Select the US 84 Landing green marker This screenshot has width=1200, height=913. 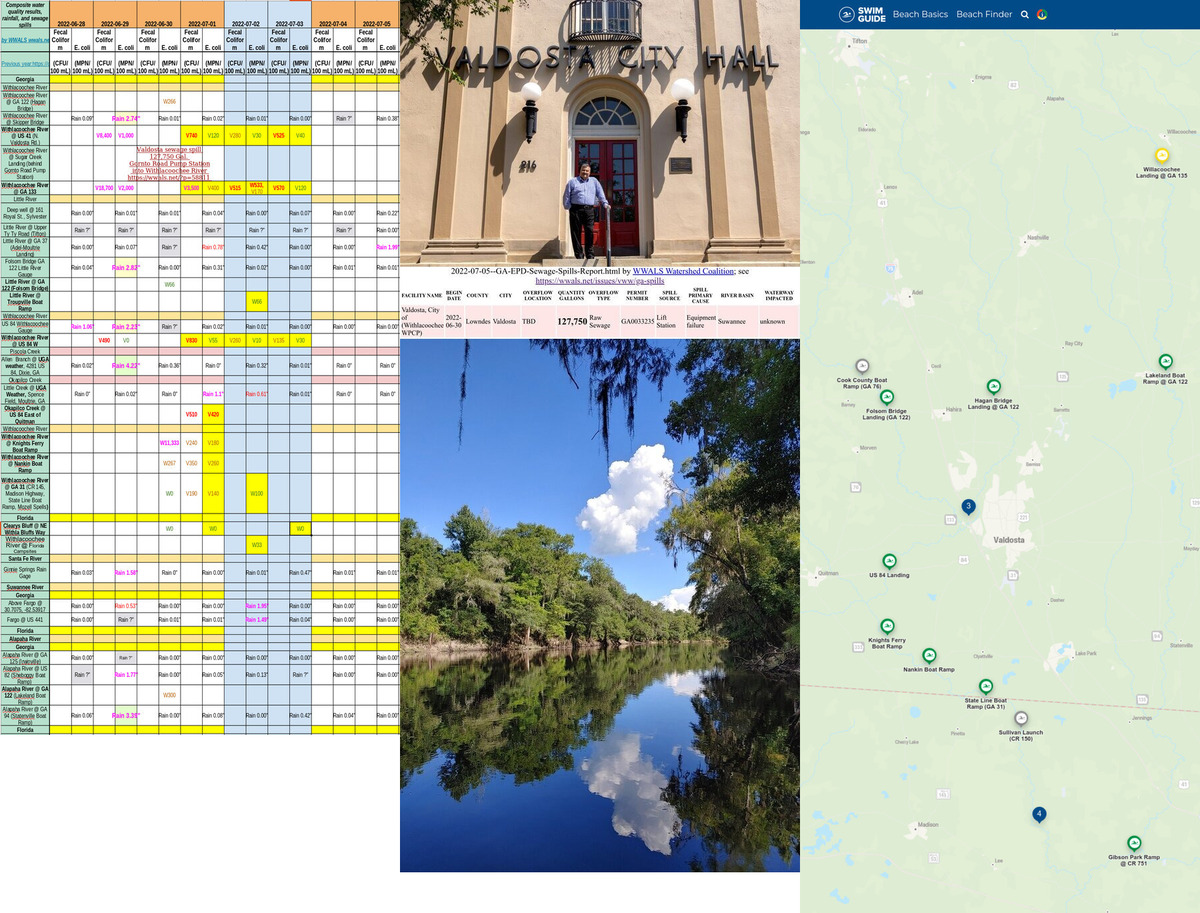click(889, 561)
